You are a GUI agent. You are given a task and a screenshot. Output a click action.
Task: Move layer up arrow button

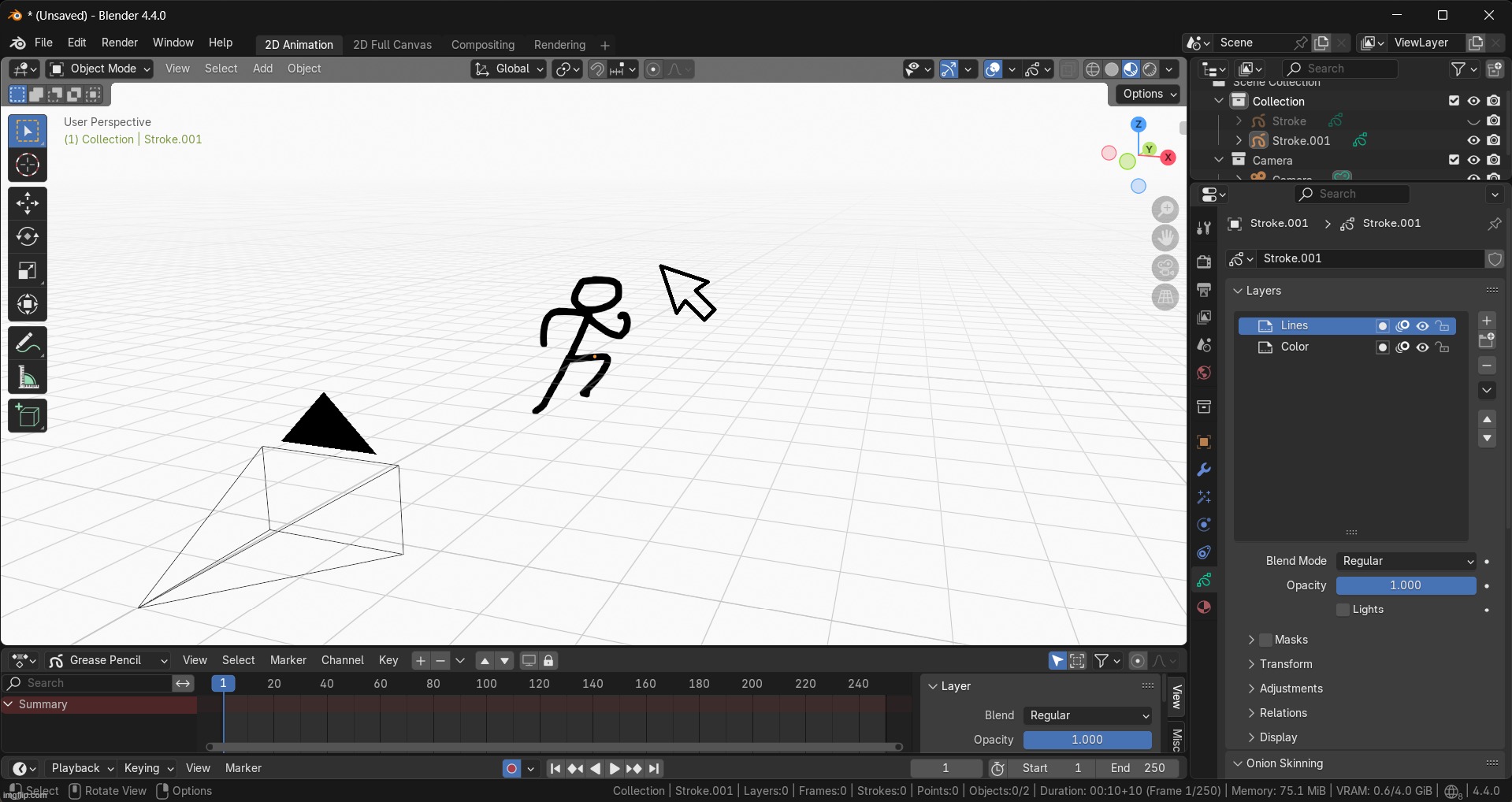coord(1487,419)
